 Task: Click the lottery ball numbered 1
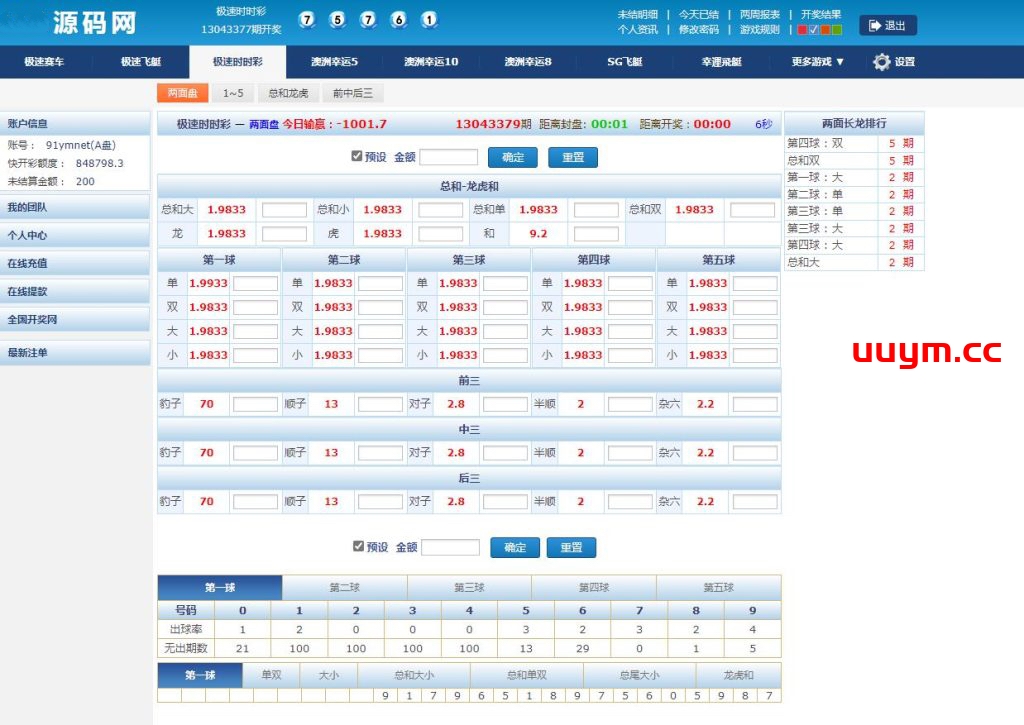click(x=431, y=19)
